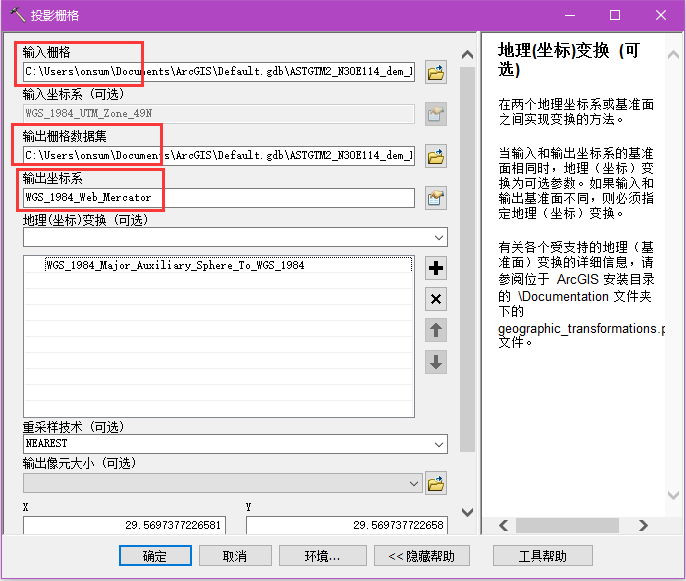Add a geographic transformation with the plus icon

coord(436,268)
